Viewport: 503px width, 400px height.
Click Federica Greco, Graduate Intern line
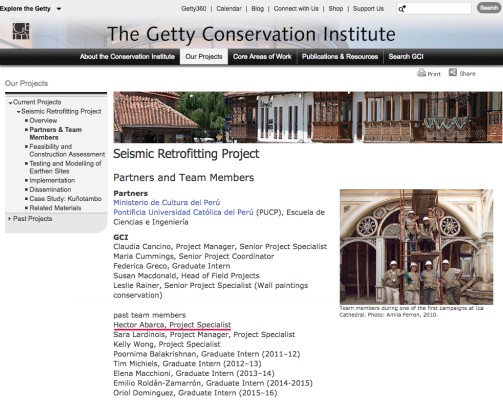point(172,266)
